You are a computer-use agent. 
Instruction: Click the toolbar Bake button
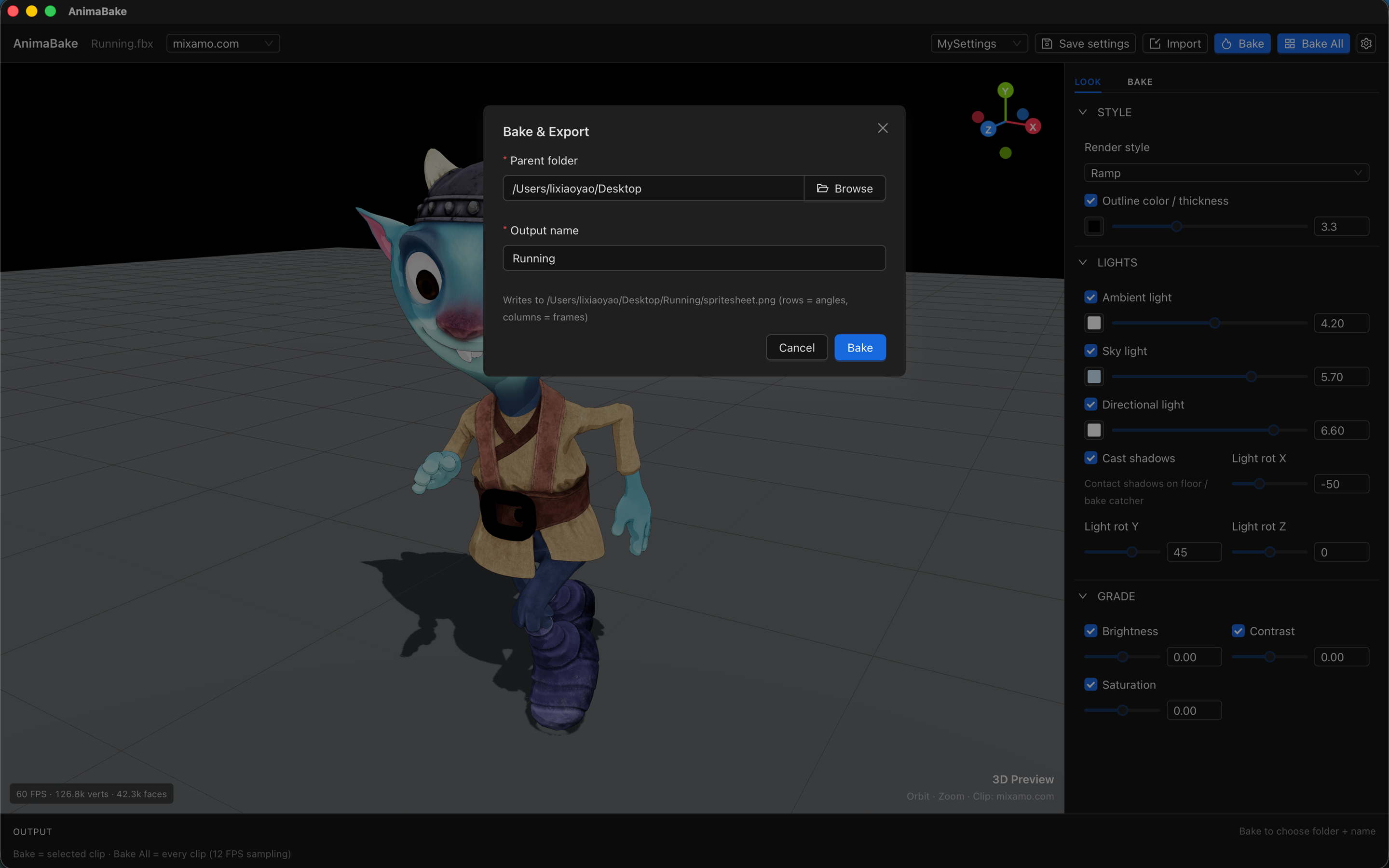pos(1242,43)
